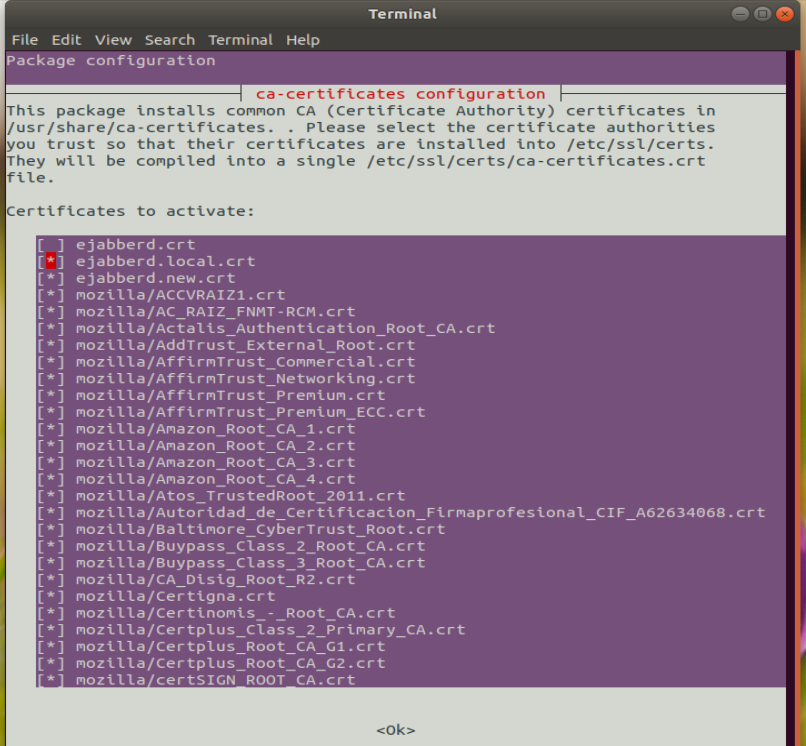Close the Terminal window

(x=784, y=14)
